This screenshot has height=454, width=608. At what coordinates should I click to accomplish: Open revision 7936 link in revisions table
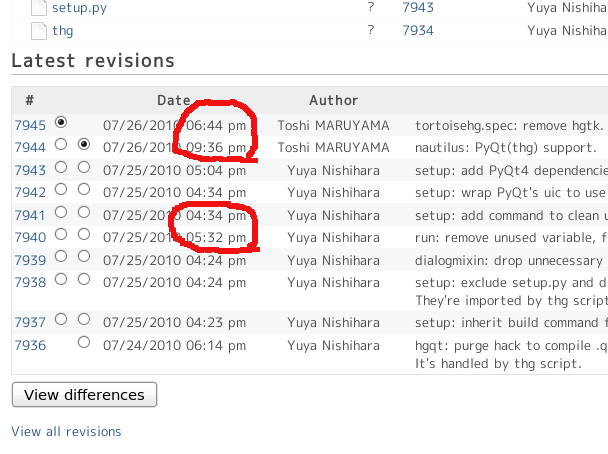tap(30, 345)
